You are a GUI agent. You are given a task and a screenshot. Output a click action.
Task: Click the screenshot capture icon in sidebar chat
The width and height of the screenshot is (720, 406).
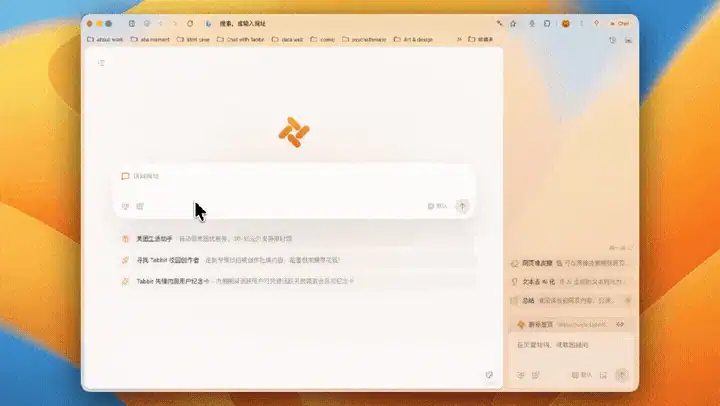tap(603, 375)
